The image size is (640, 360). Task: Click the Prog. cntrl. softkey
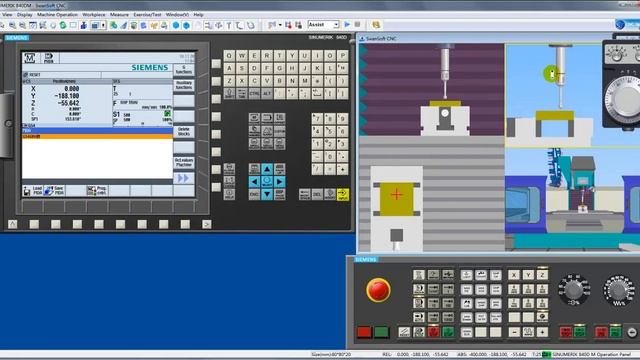point(97,191)
